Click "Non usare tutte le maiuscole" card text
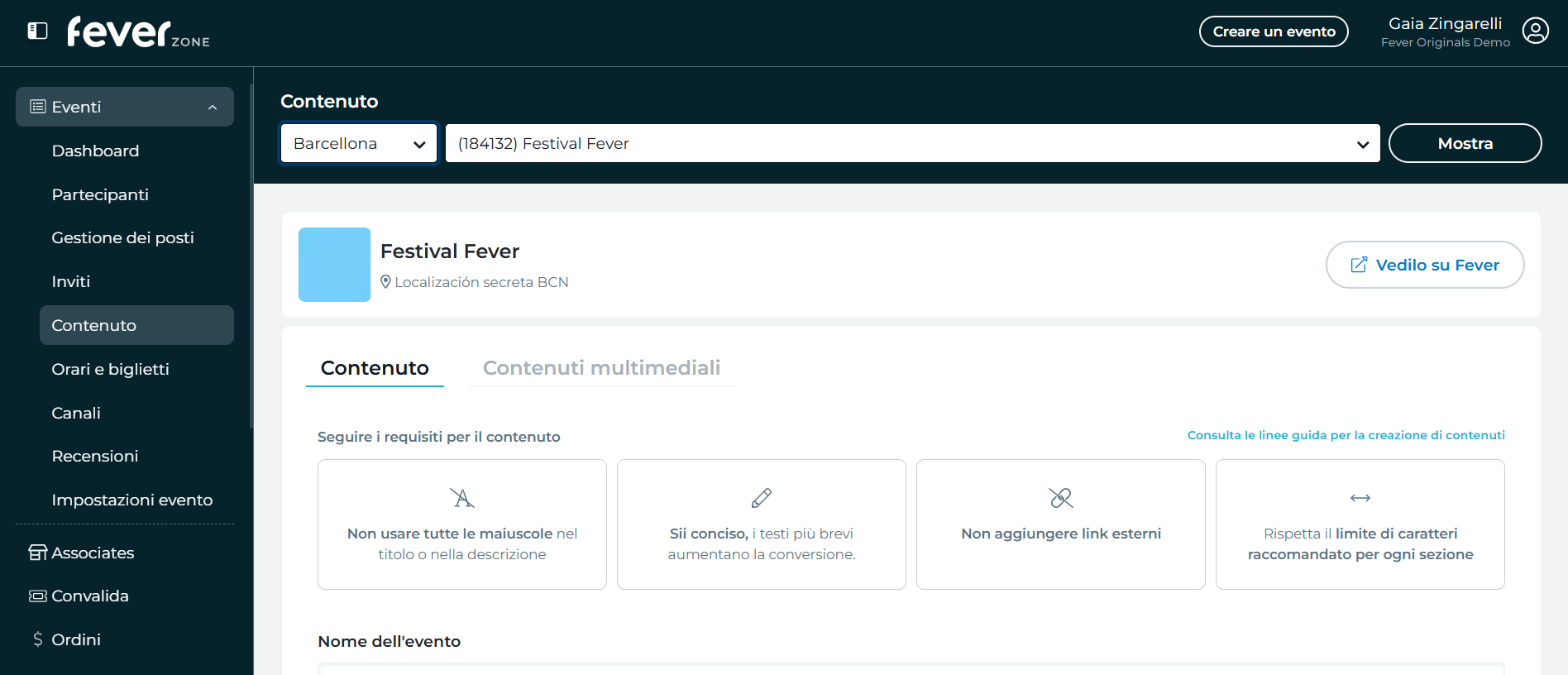 [462, 543]
